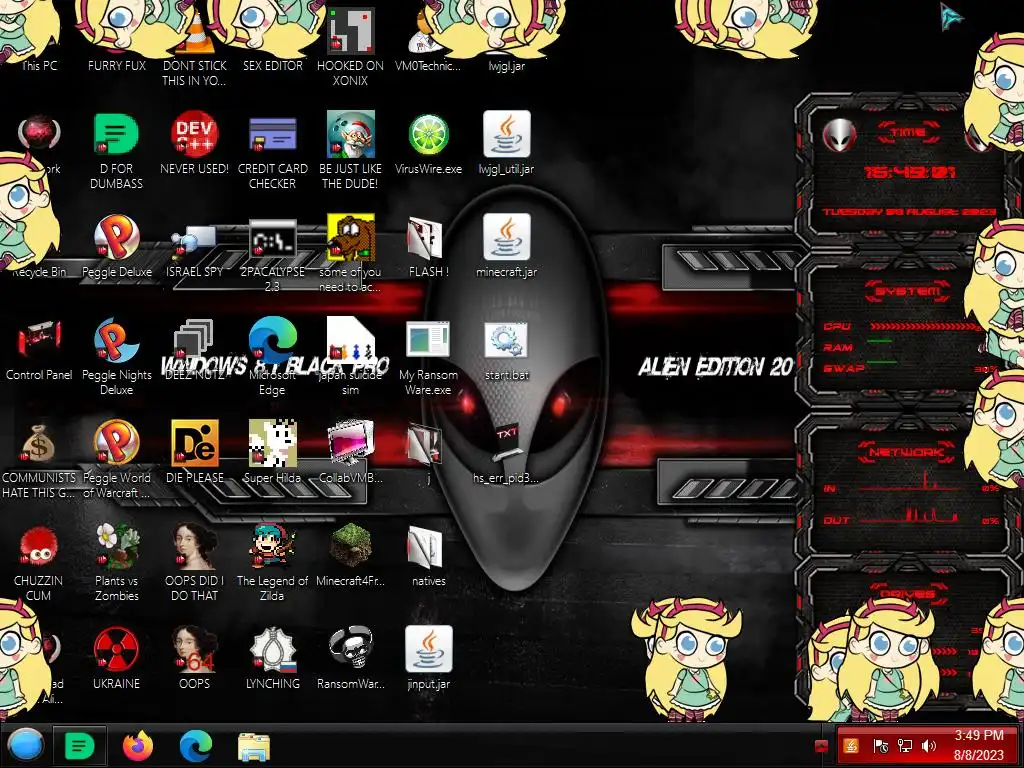Open The Legend of Zilda shortcut

point(272,546)
